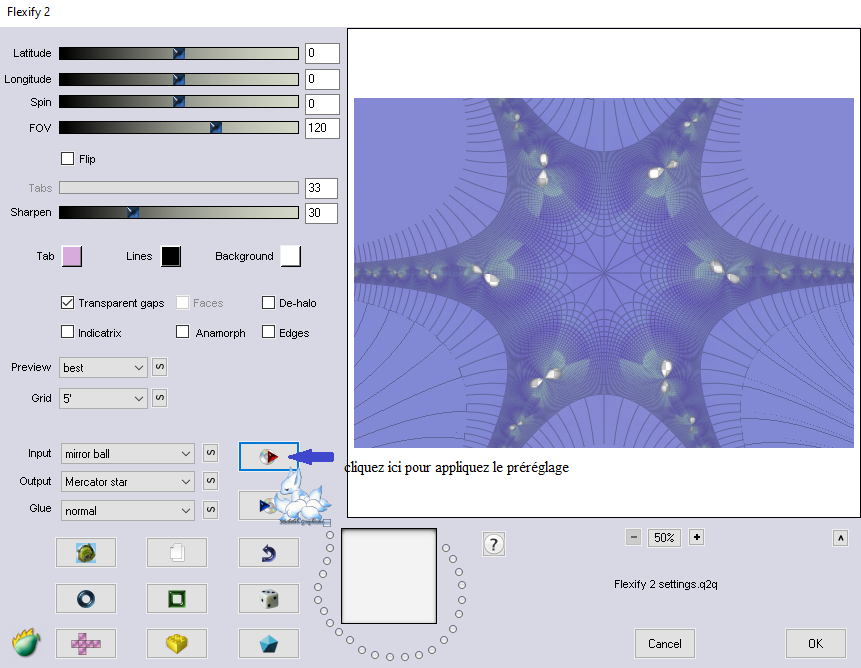
Task: Click the star-shaped preview image
Action: 603,273
